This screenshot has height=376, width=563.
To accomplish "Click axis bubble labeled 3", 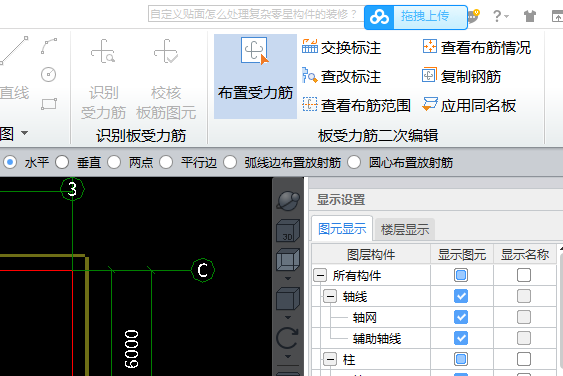I will [x=73, y=189].
